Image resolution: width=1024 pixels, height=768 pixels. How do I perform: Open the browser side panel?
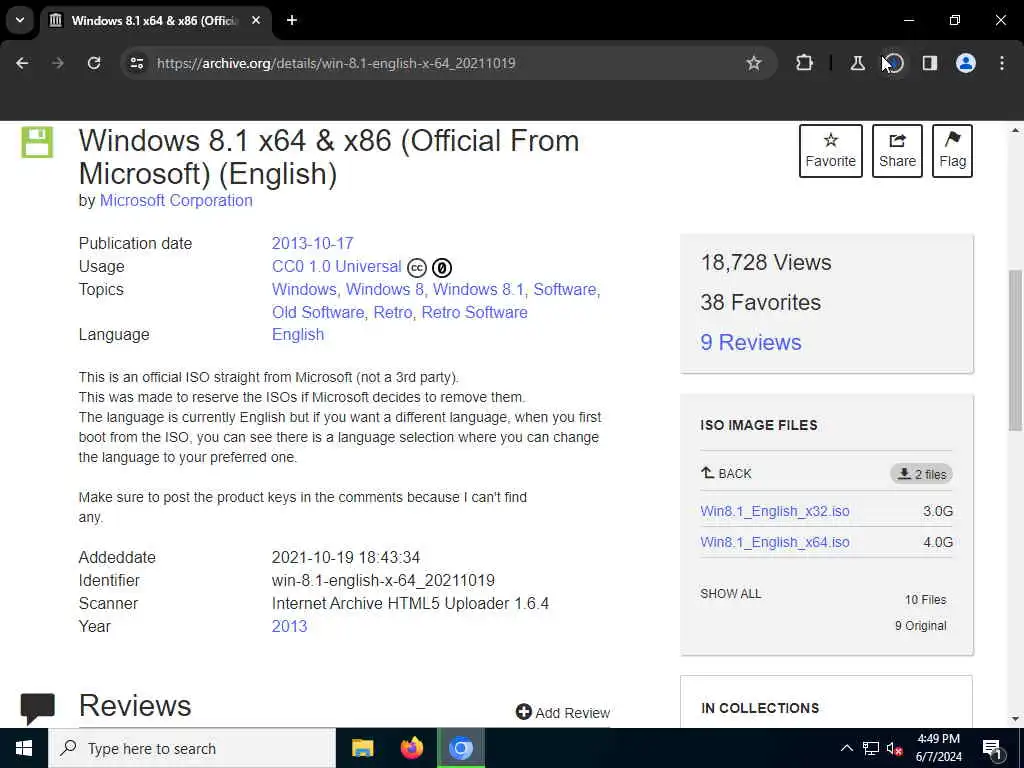click(929, 63)
